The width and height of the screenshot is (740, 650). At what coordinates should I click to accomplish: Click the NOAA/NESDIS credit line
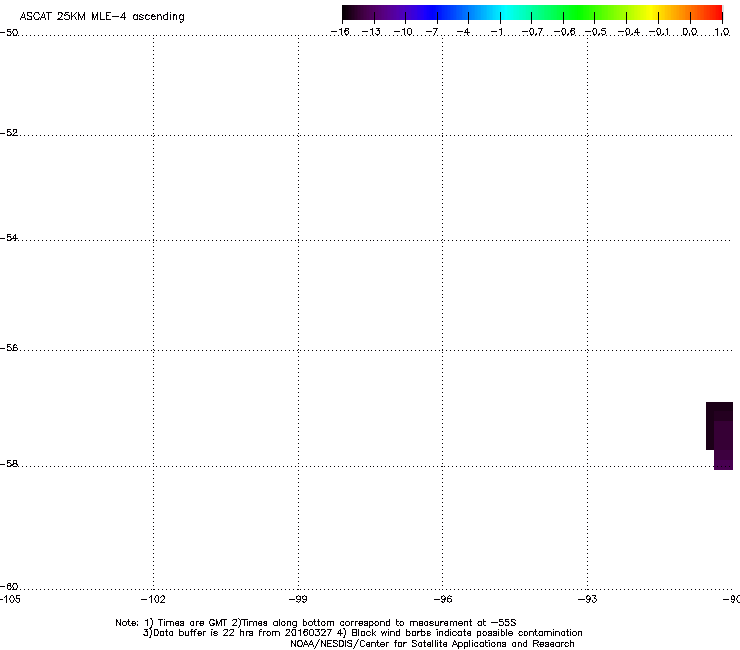click(432, 644)
